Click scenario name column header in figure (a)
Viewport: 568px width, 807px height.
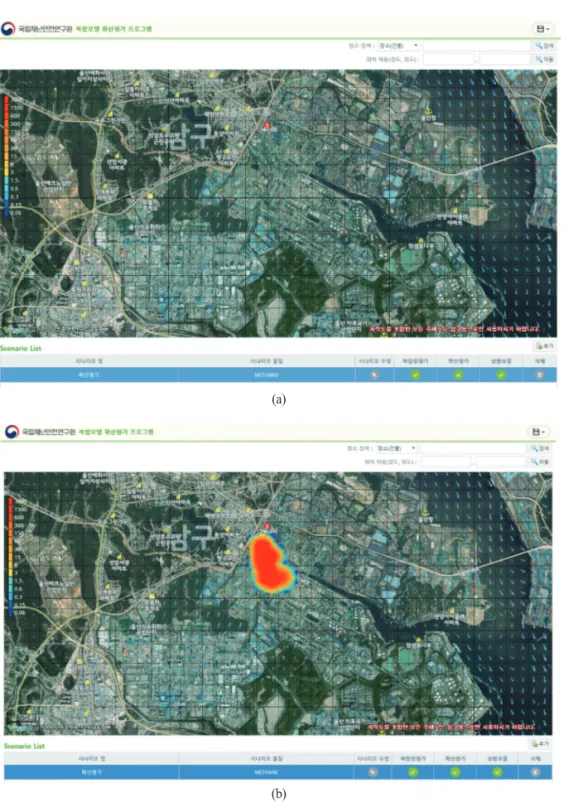[89, 361]
